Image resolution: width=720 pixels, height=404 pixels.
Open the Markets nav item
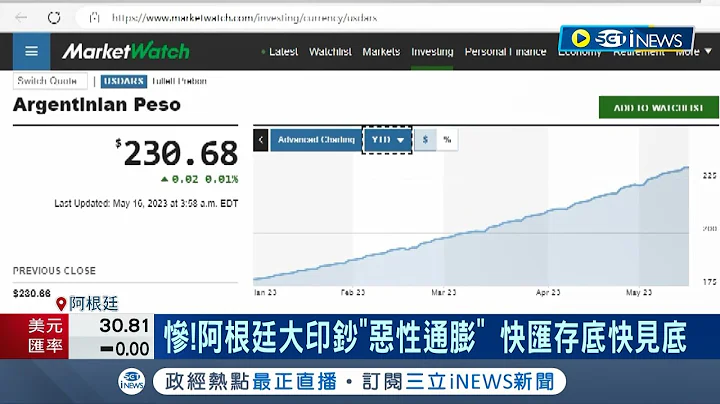[381, 51]
